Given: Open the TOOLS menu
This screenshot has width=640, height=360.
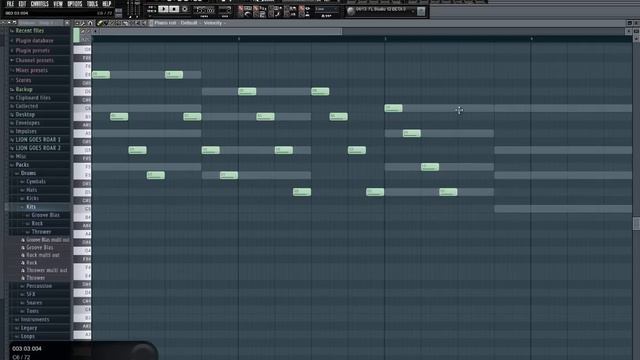Looking at the screenshot, I should 92,4.
